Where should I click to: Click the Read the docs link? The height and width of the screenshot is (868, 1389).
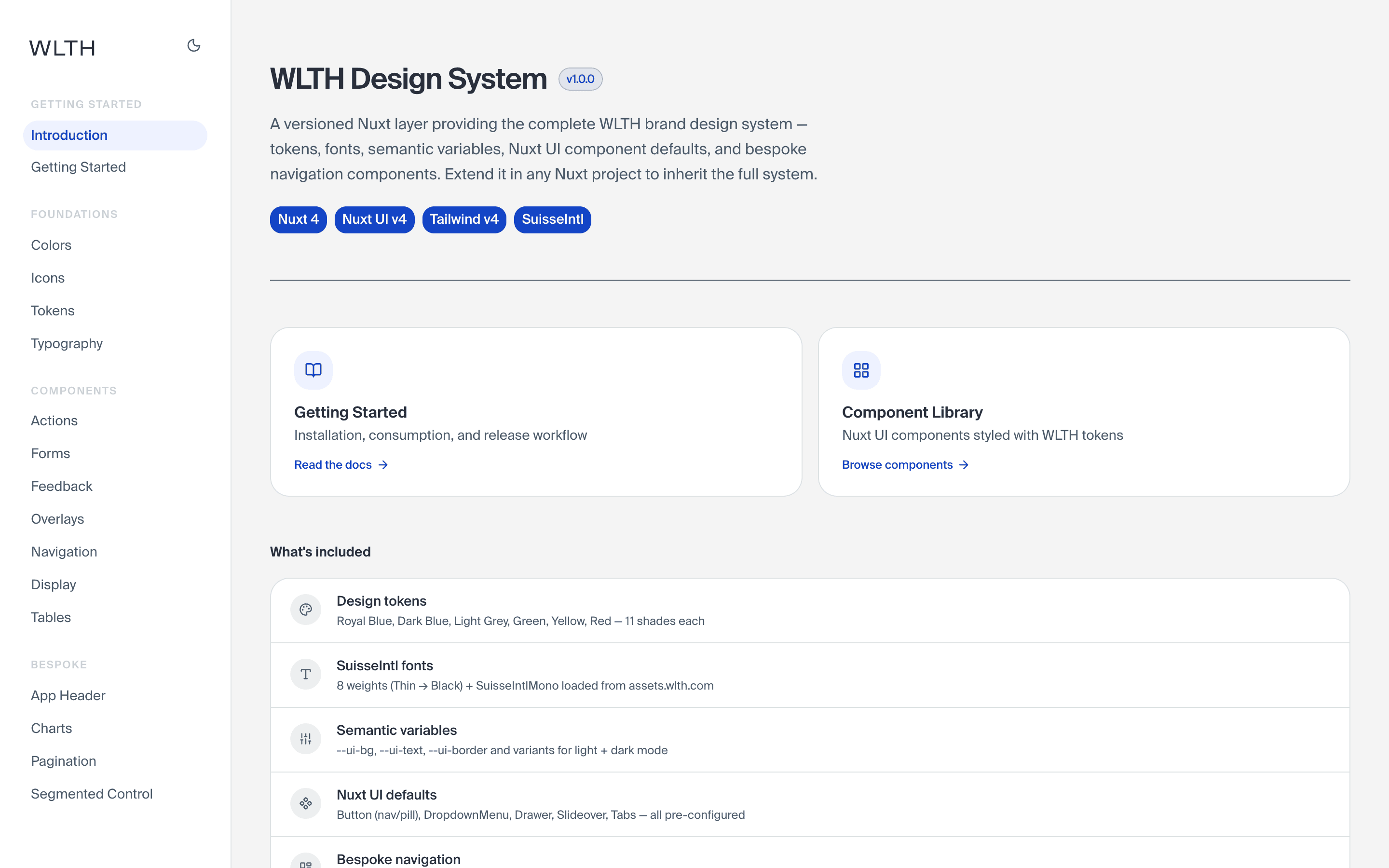click(341, 465)
